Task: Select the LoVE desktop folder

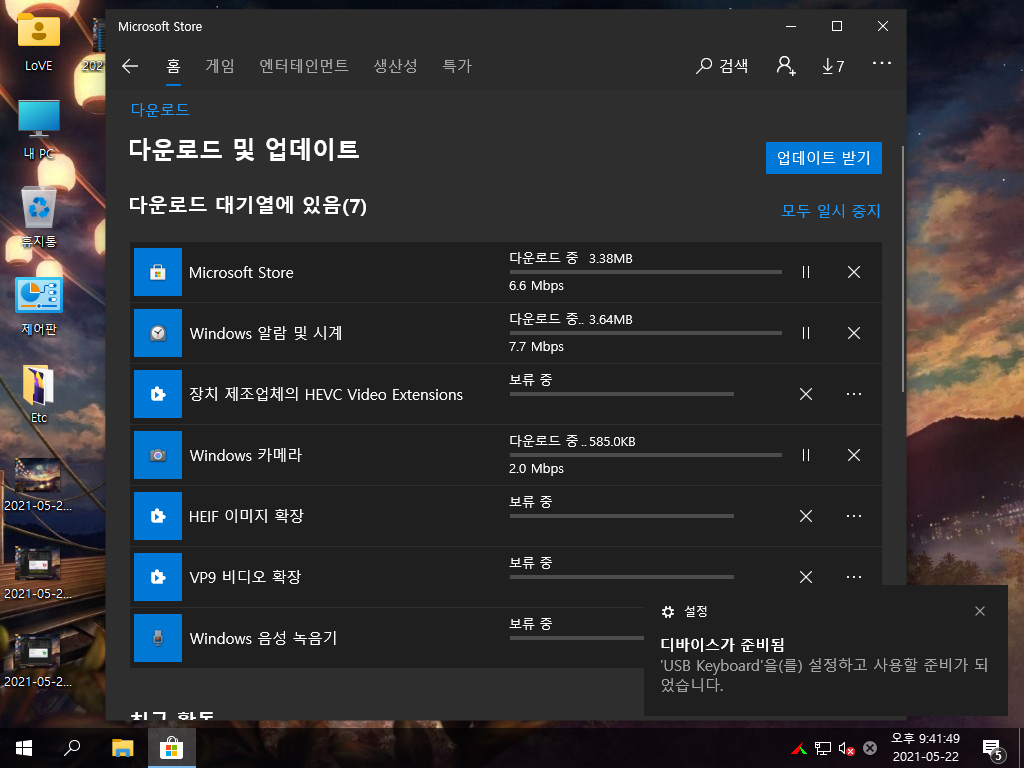Action: coord(39,40)
